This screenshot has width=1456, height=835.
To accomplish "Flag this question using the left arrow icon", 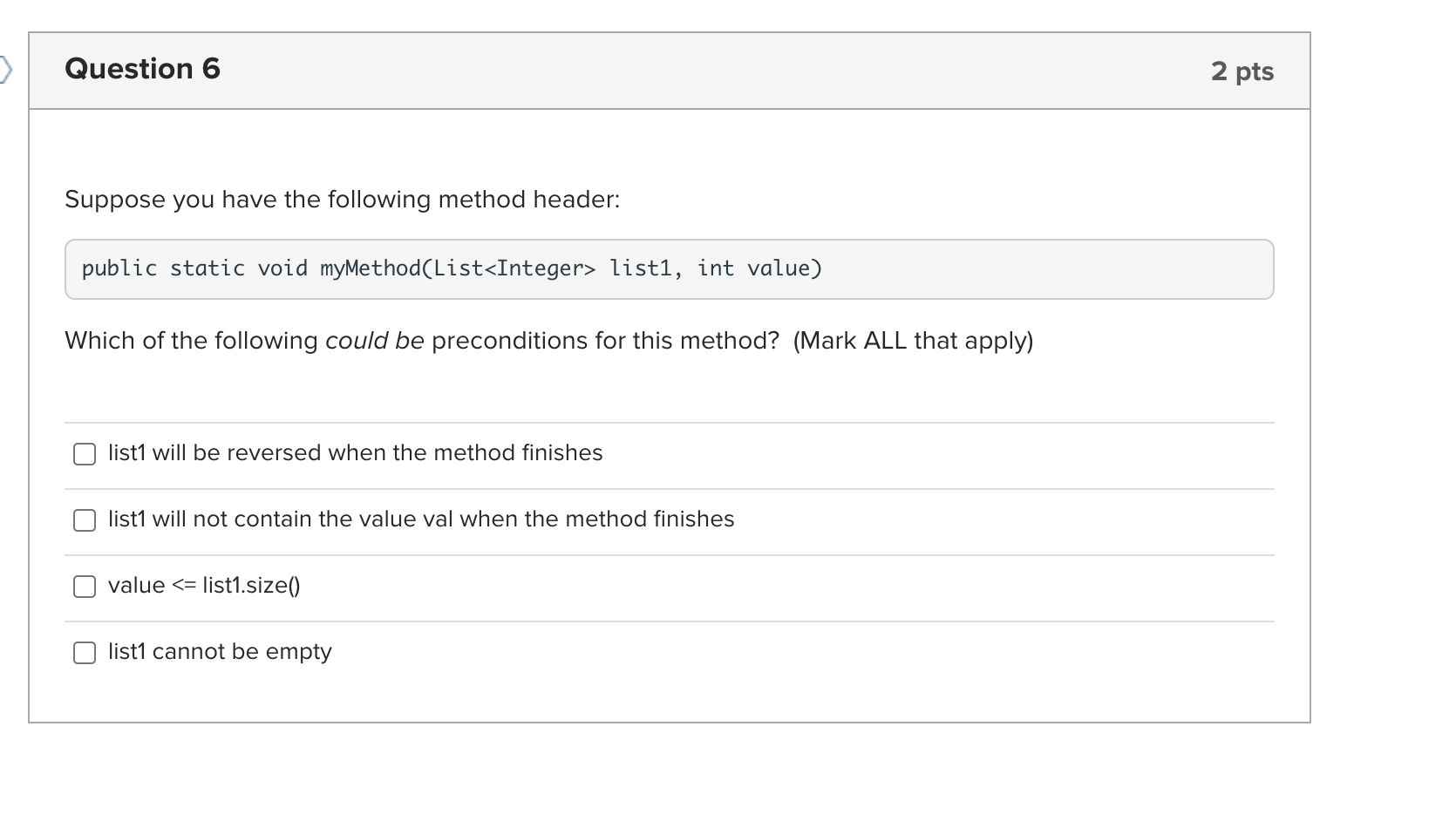I will (6, 69).
